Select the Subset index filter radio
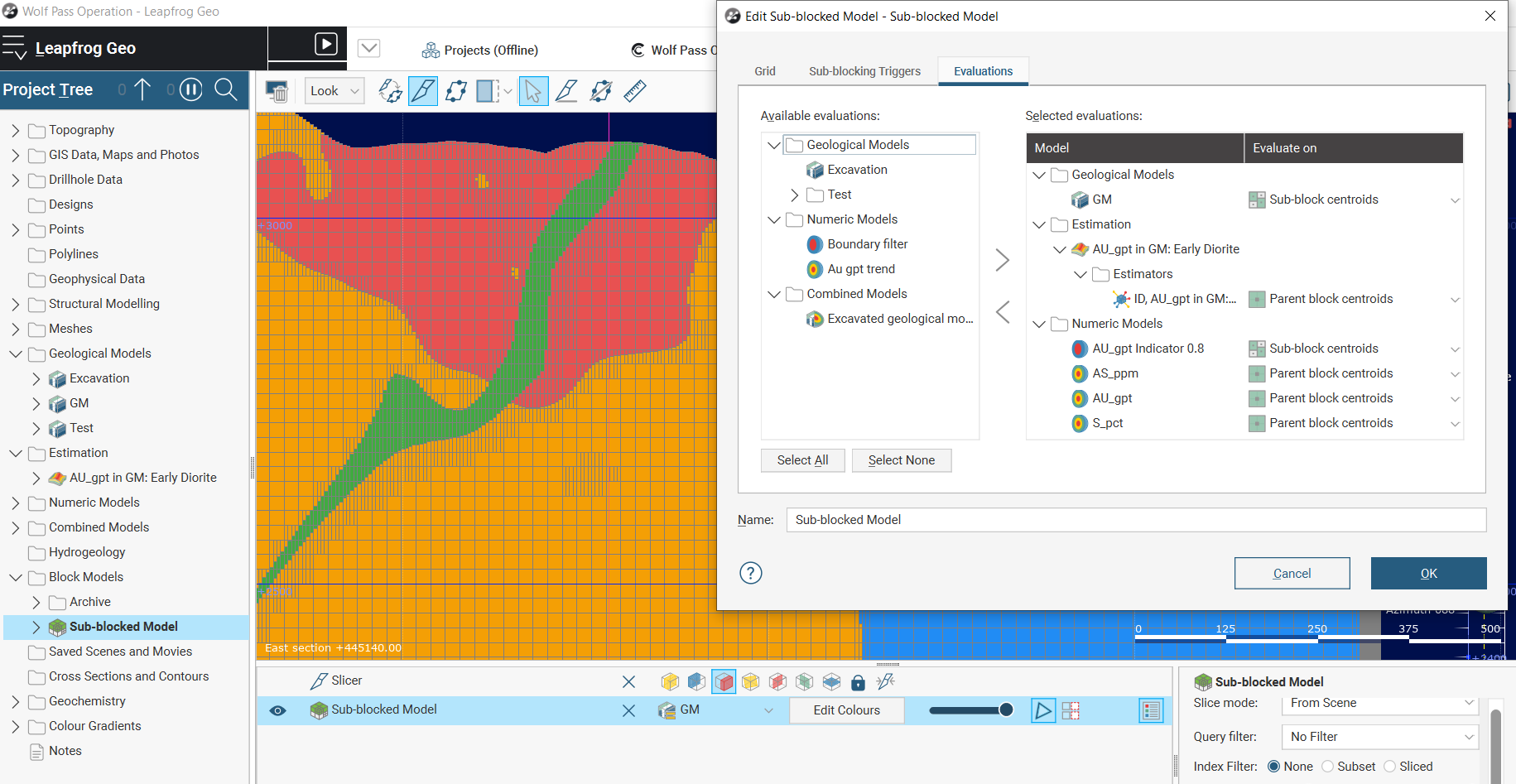The height and width of the screenshot is (784, 1516). [x=1327, y=767]
